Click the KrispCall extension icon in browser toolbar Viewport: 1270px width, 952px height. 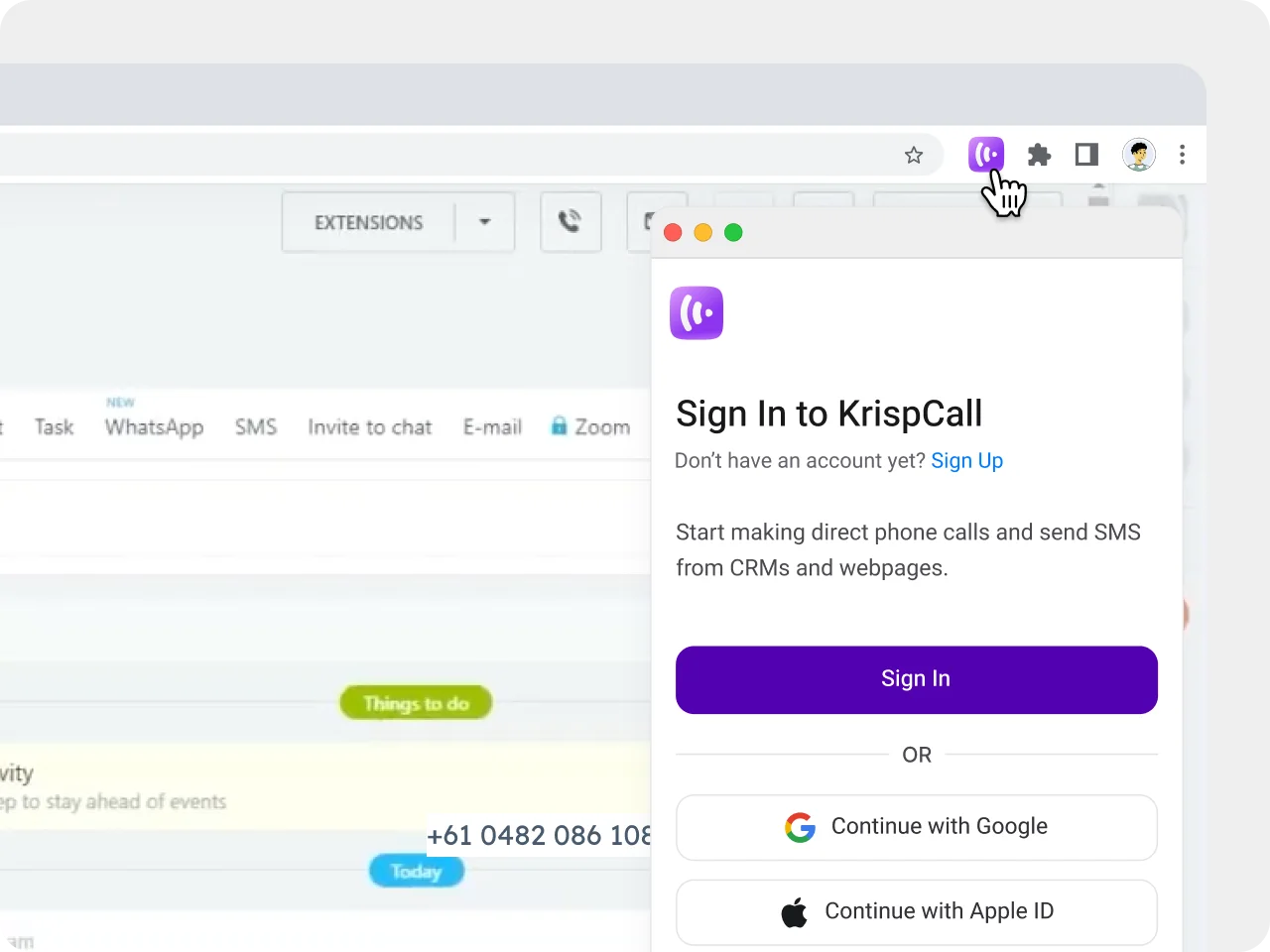[986, 155]
